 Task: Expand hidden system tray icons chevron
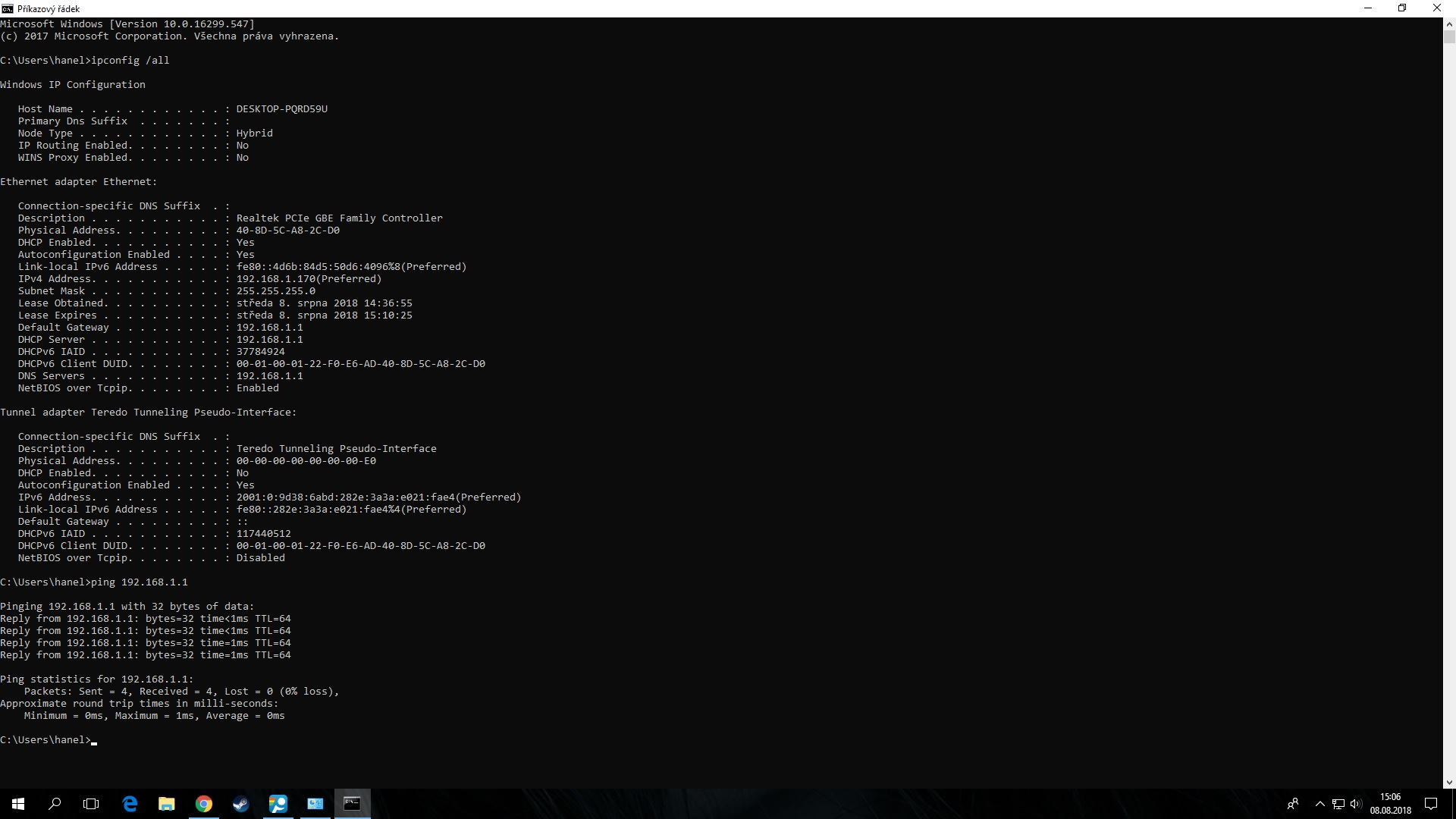pyautogui.click(x=1319, y=804)
